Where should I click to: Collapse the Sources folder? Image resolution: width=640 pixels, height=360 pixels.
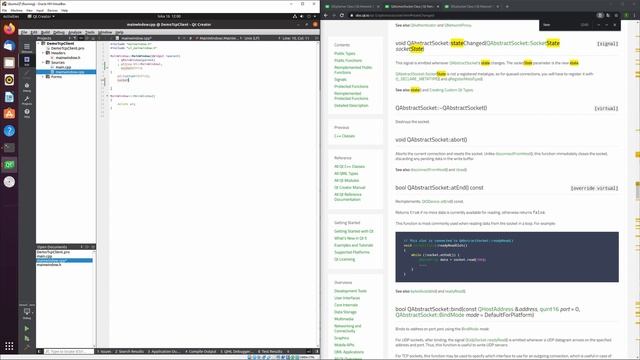43,62
